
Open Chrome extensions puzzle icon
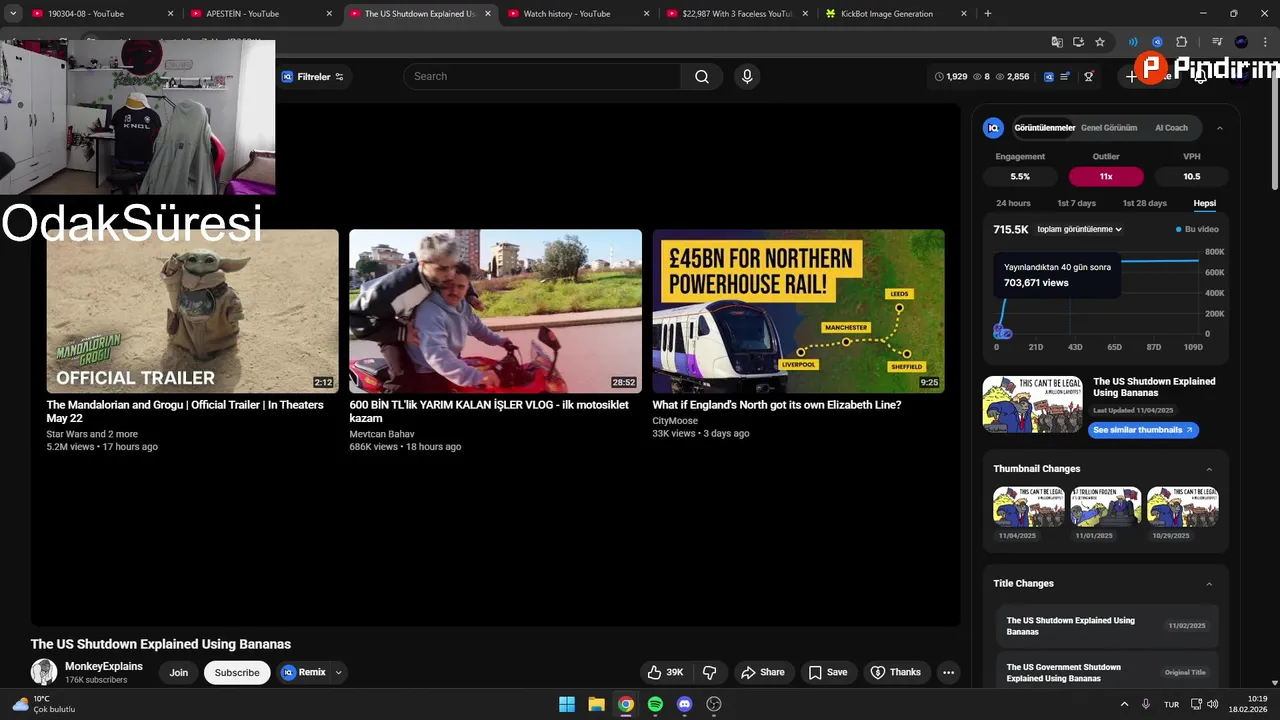click(1181, 42)
